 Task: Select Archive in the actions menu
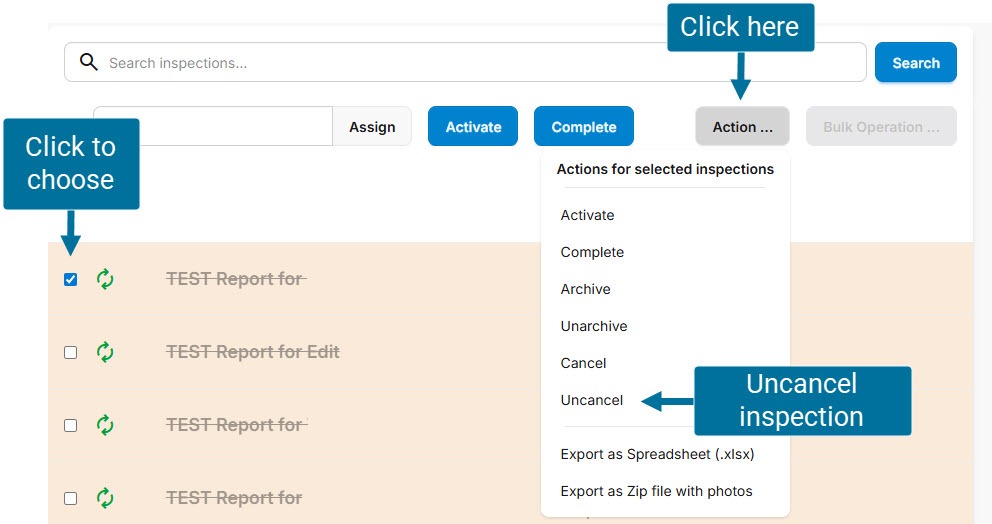pos(586,289)
